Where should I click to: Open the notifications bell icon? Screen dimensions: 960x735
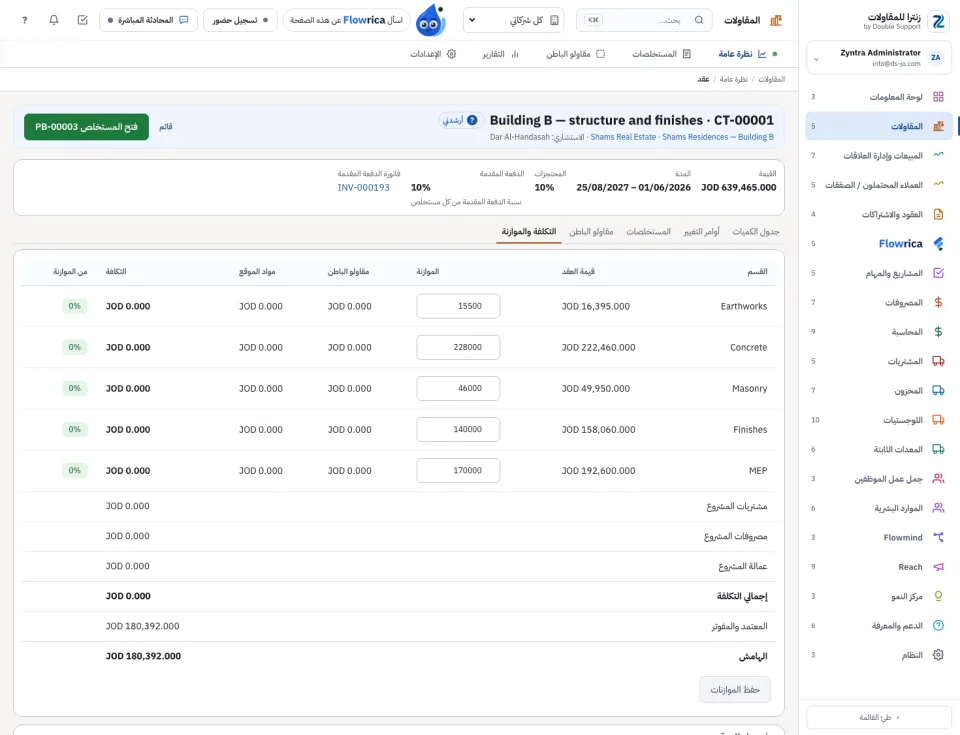coord(54,20)
